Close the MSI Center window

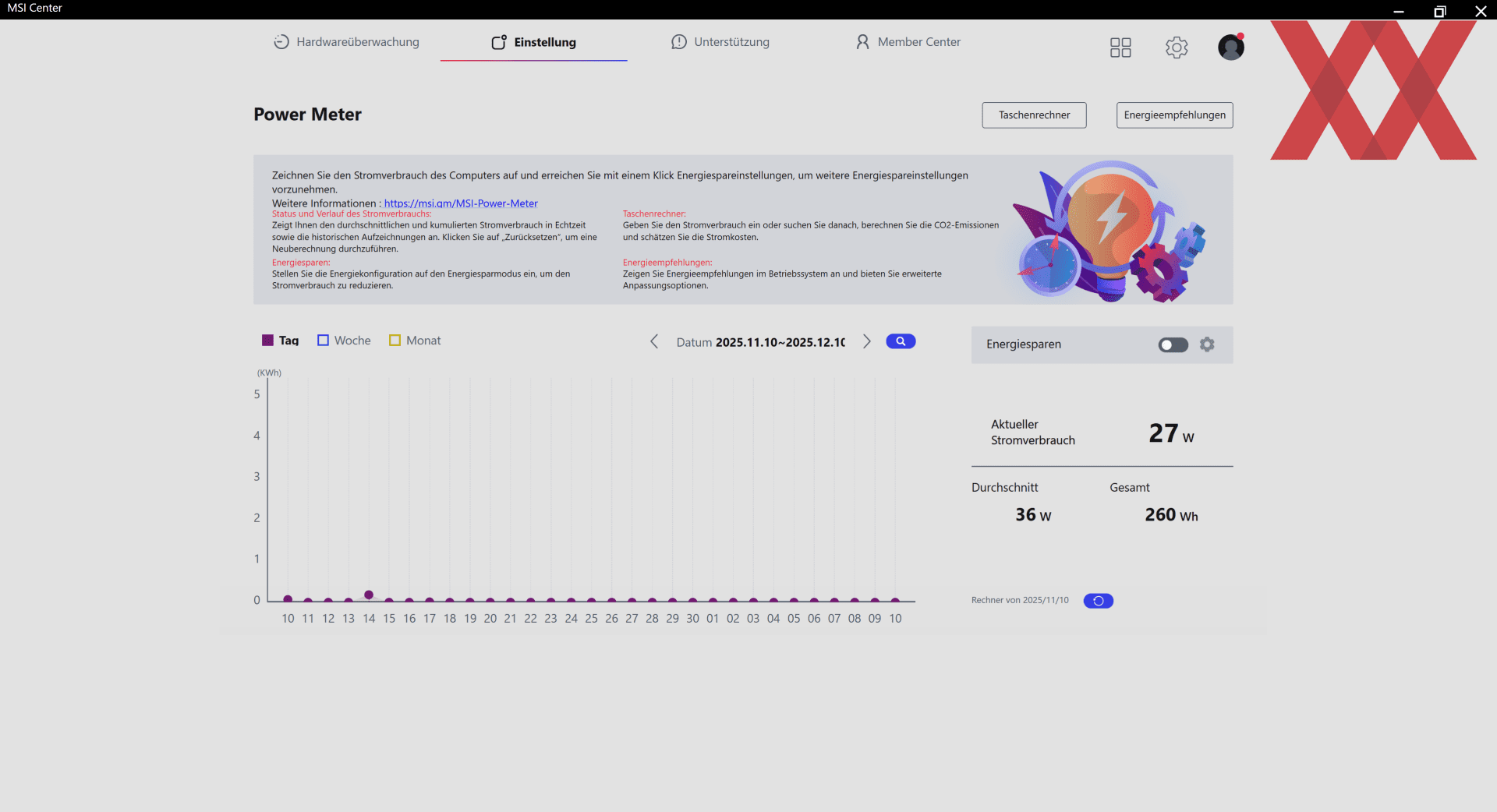[1481, 11]
